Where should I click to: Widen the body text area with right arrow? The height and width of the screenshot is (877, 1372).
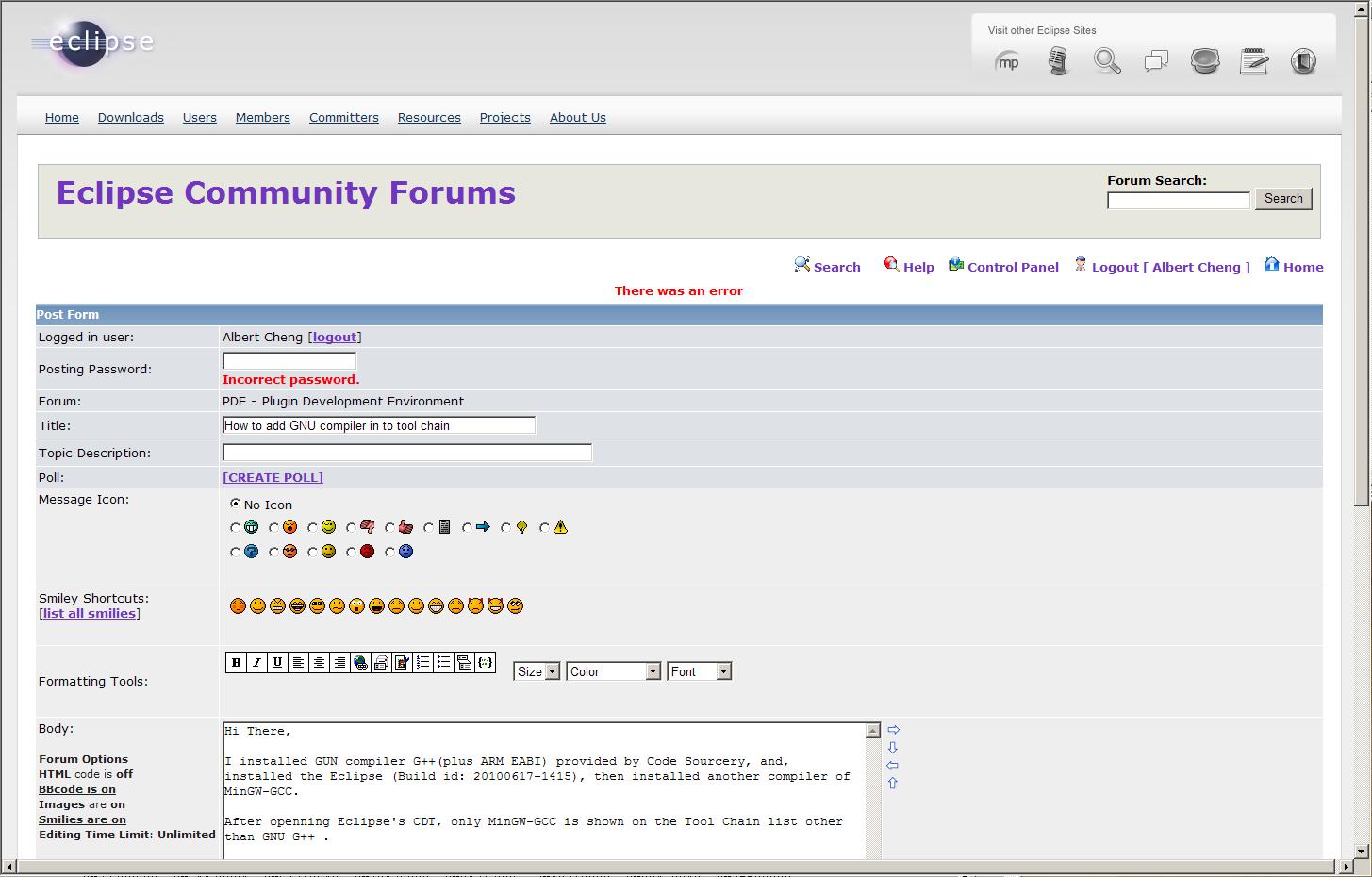[x=893, y=730]
